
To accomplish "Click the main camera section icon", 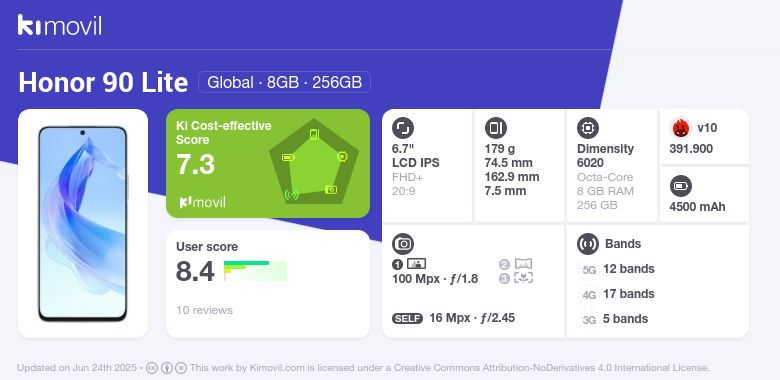I will (x=403, y=244).
